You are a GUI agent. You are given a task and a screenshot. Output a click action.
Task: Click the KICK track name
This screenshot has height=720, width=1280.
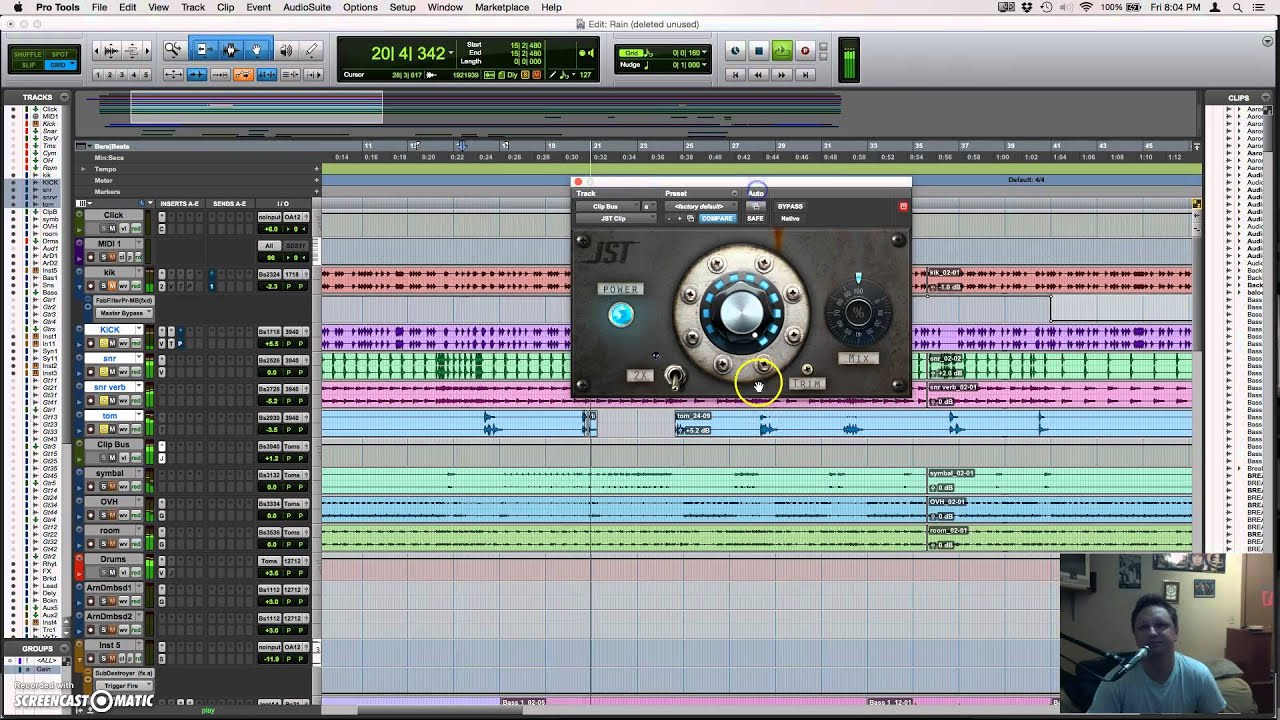[x=108, y=330]
